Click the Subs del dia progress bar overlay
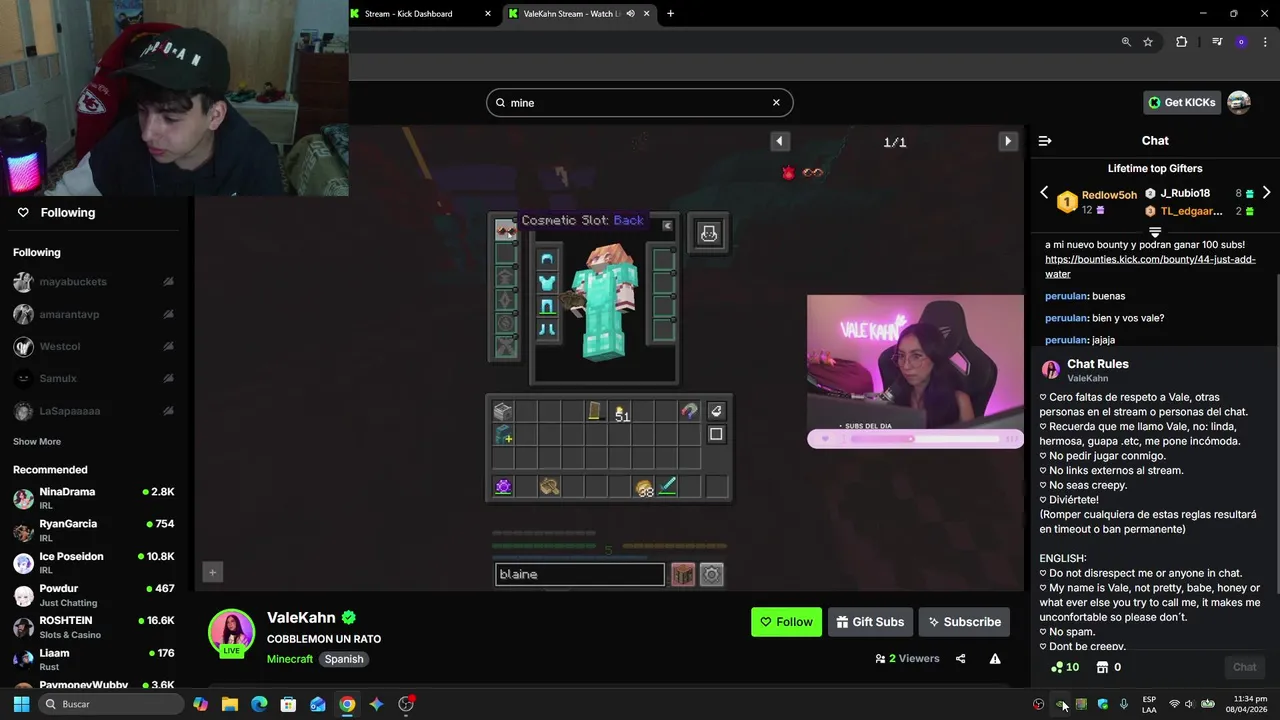 (915, 438)
